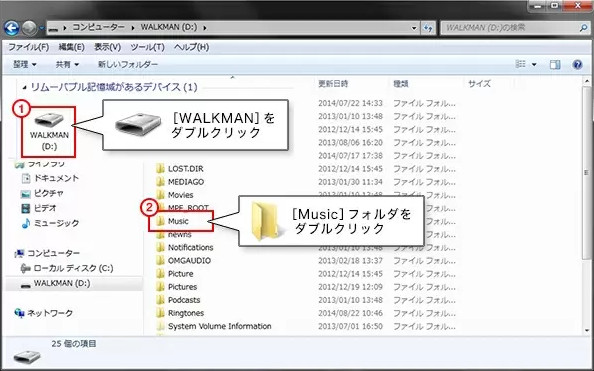
Task: Select the Pictures folder
Action: 182,287
